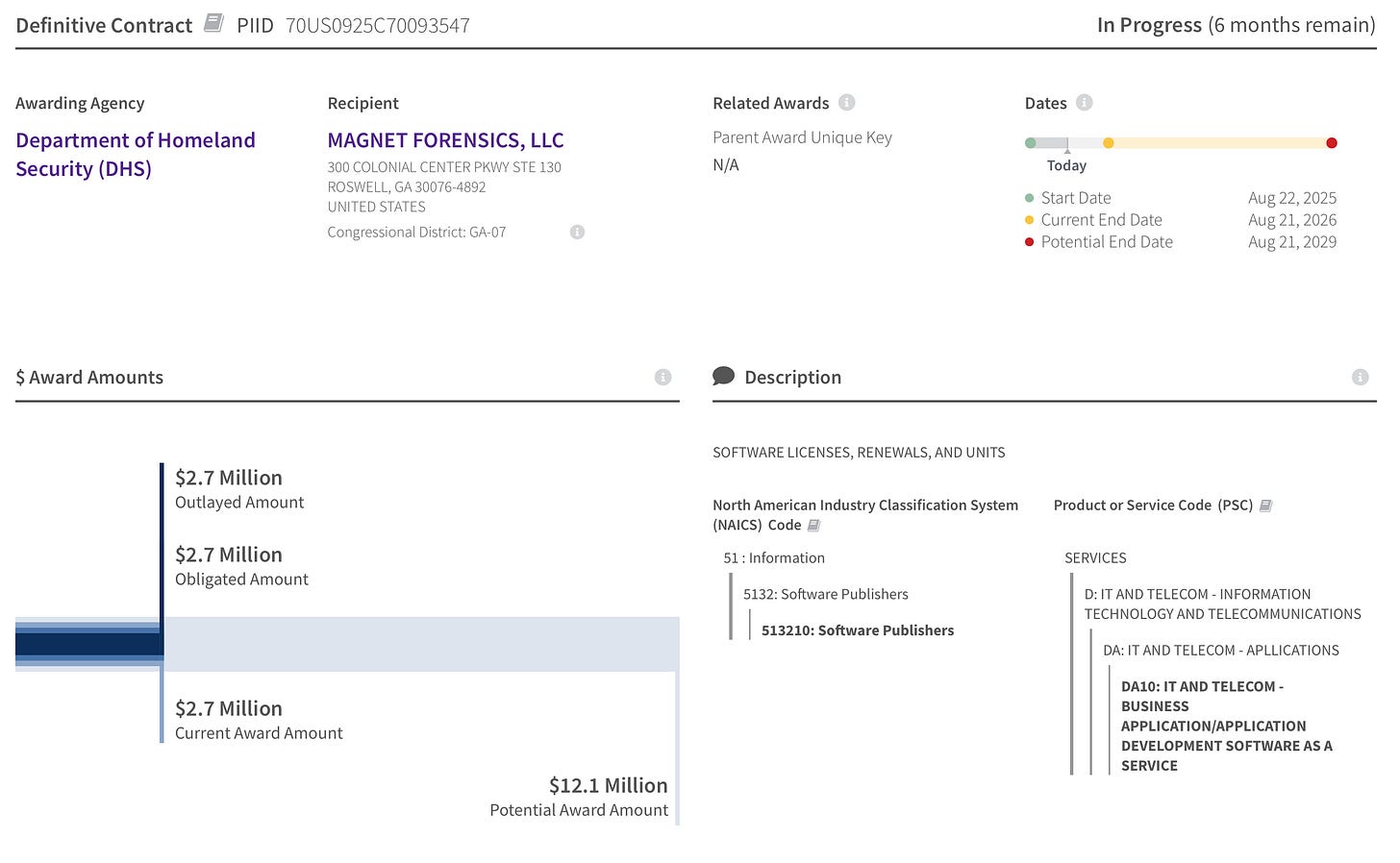The image size is (1400, 863).
Task: Click '51 : Information' NAICS row
Action: click(x=774, y=557)
